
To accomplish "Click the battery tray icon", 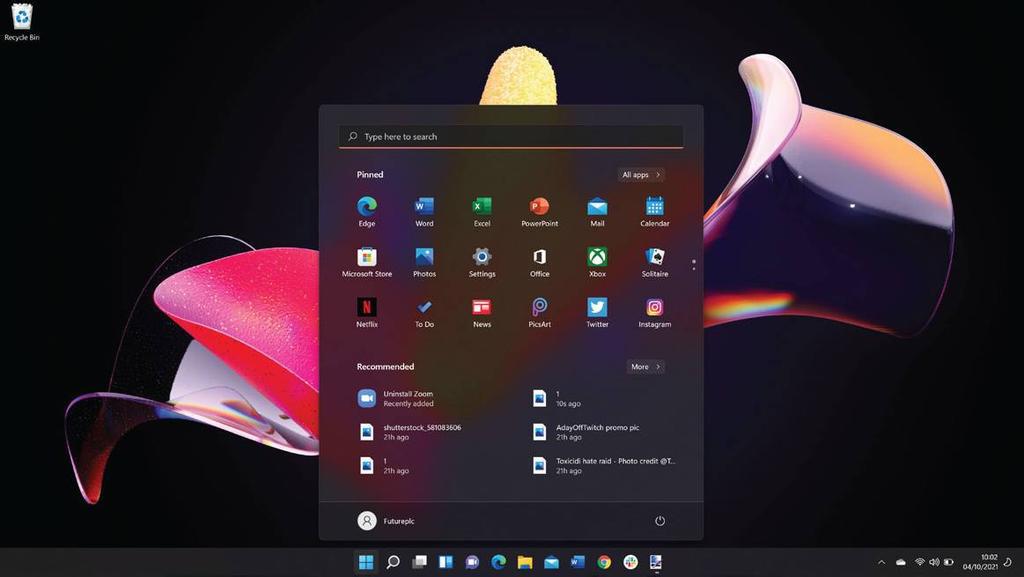I will tap(949, 562).
